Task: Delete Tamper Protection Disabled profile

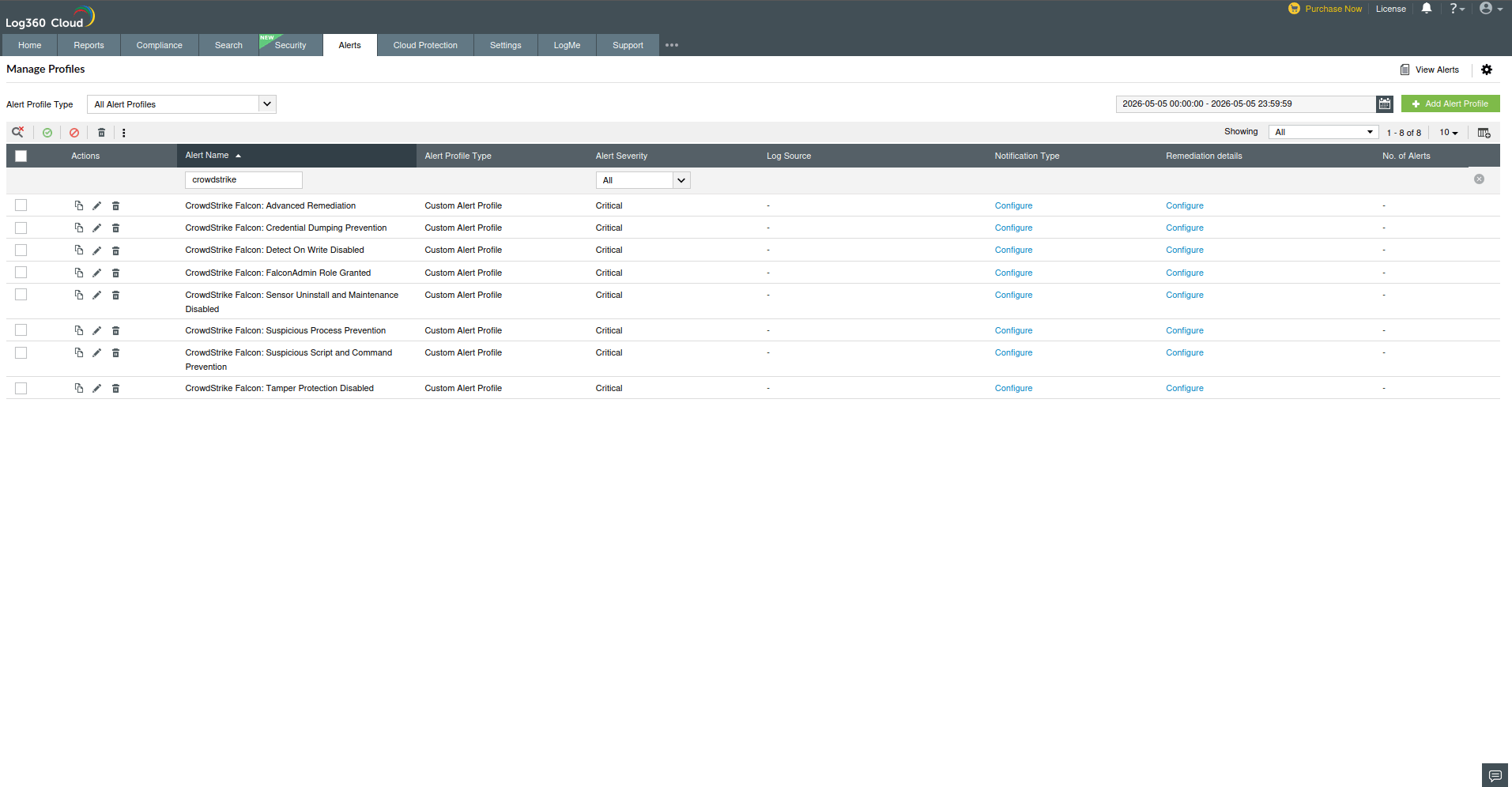Action: (115, 388)
